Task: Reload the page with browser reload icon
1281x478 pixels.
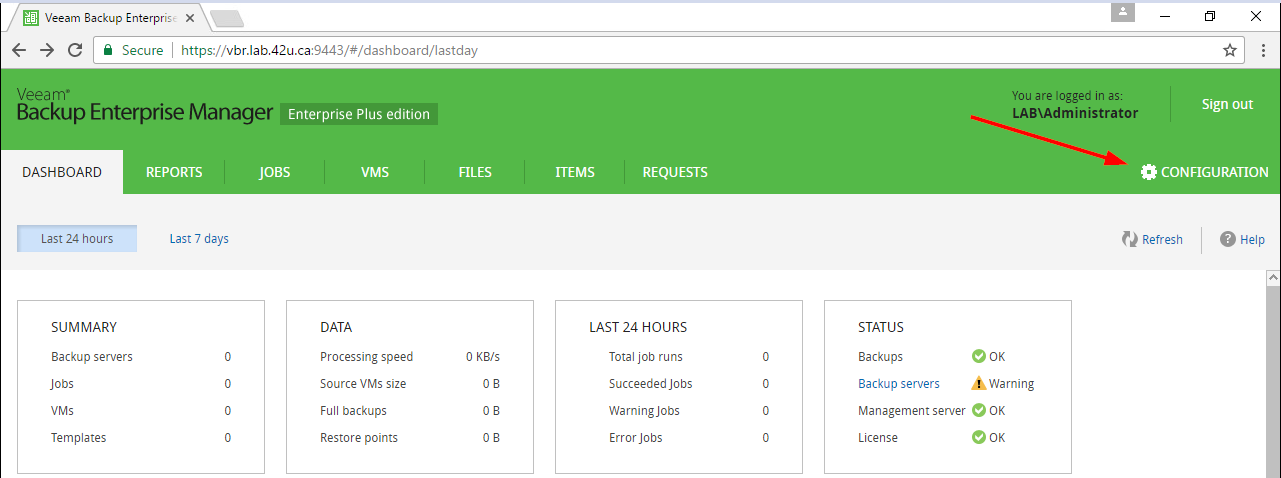Action: (x=75, y=50)
